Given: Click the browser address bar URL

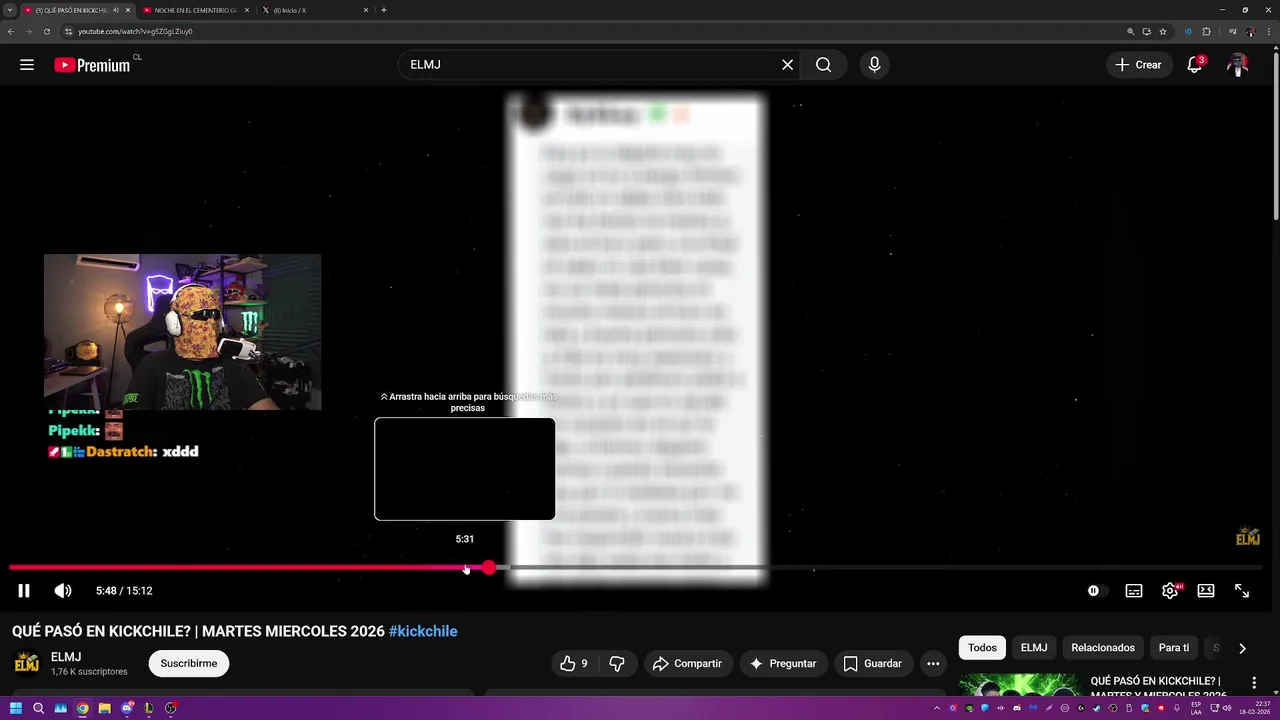Looking at the screenshot, I should pos(135,31).
